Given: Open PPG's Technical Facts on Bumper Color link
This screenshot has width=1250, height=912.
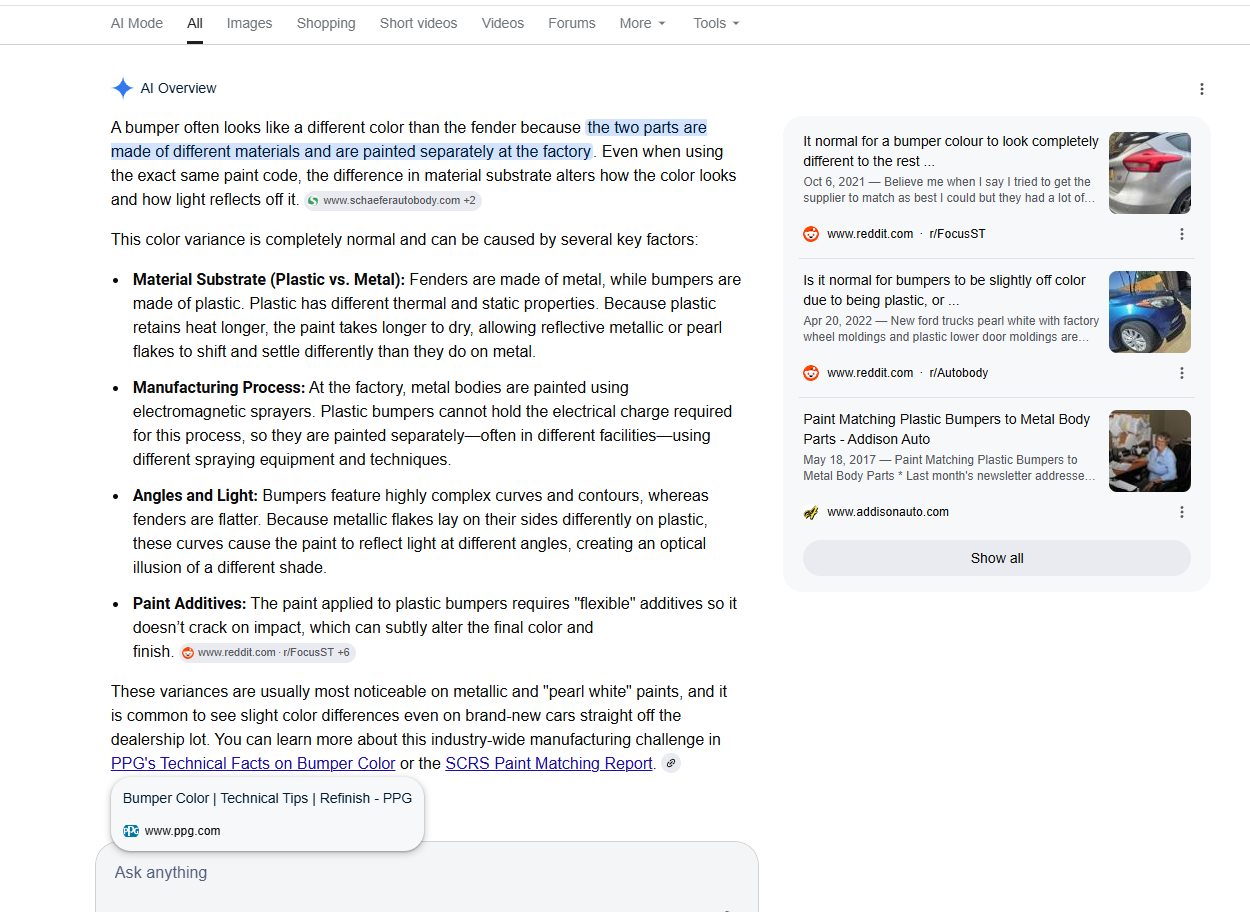Looking at the screenshot, I should tap(253, 763).
